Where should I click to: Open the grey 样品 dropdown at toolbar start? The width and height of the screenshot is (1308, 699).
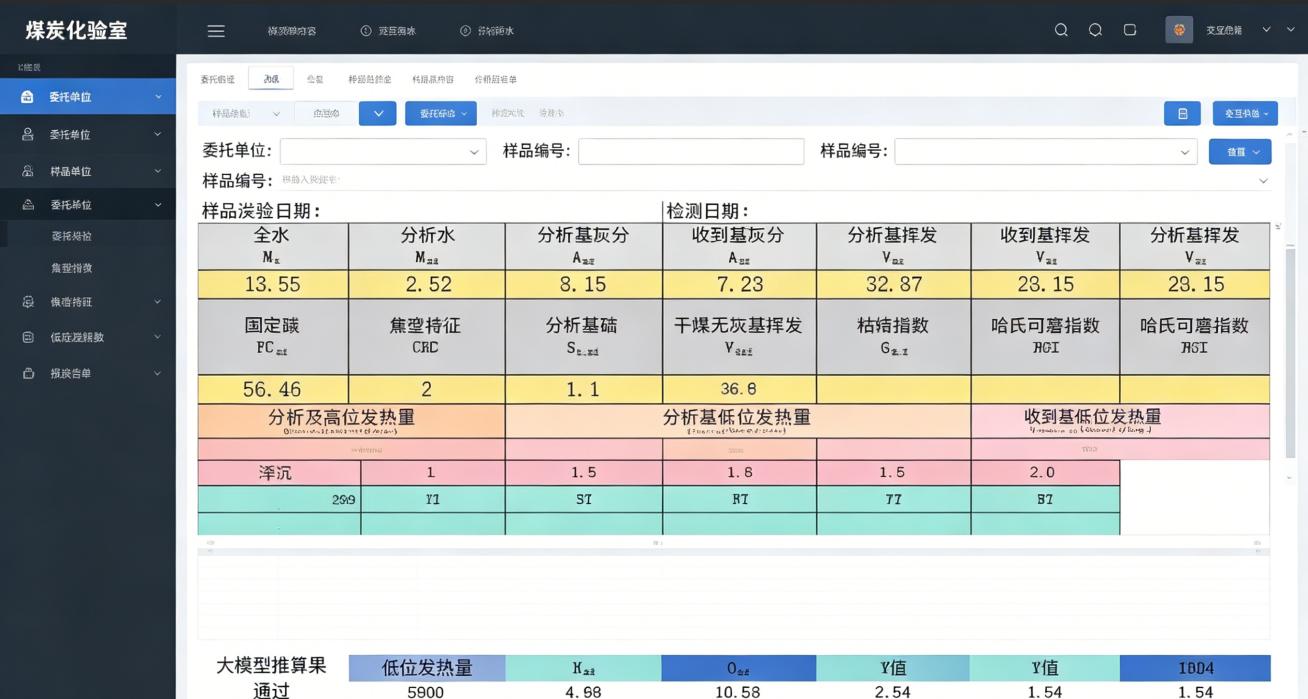(246, 114)
